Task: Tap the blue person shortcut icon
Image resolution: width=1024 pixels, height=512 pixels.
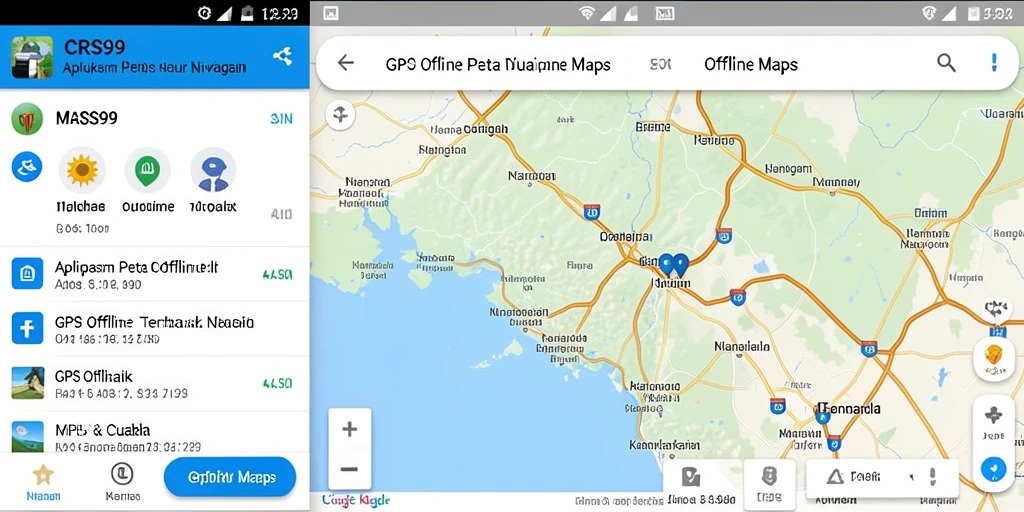Action: [x=213, y=170]
